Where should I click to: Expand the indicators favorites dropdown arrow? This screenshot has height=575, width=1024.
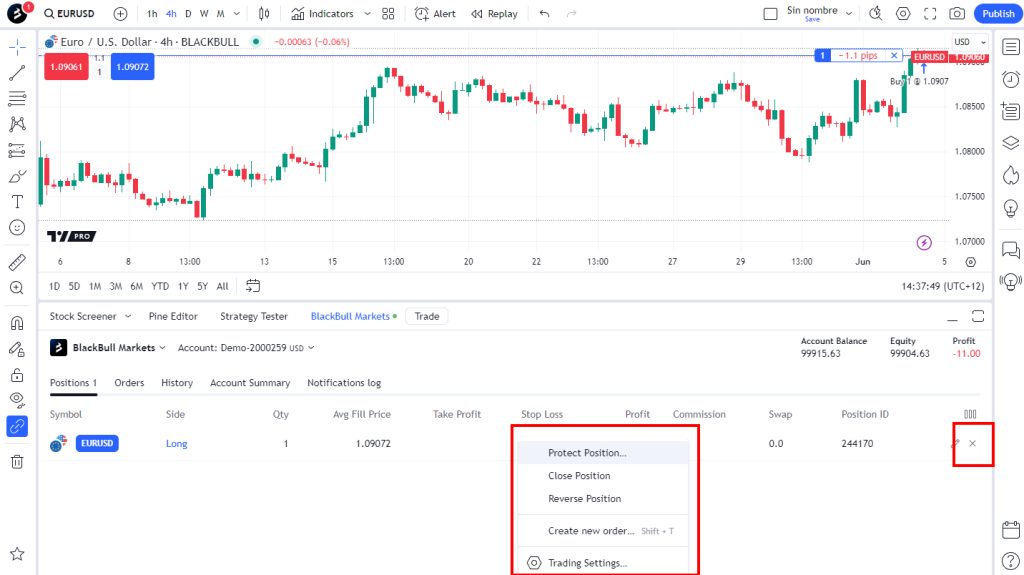click(x=367, y=14)
